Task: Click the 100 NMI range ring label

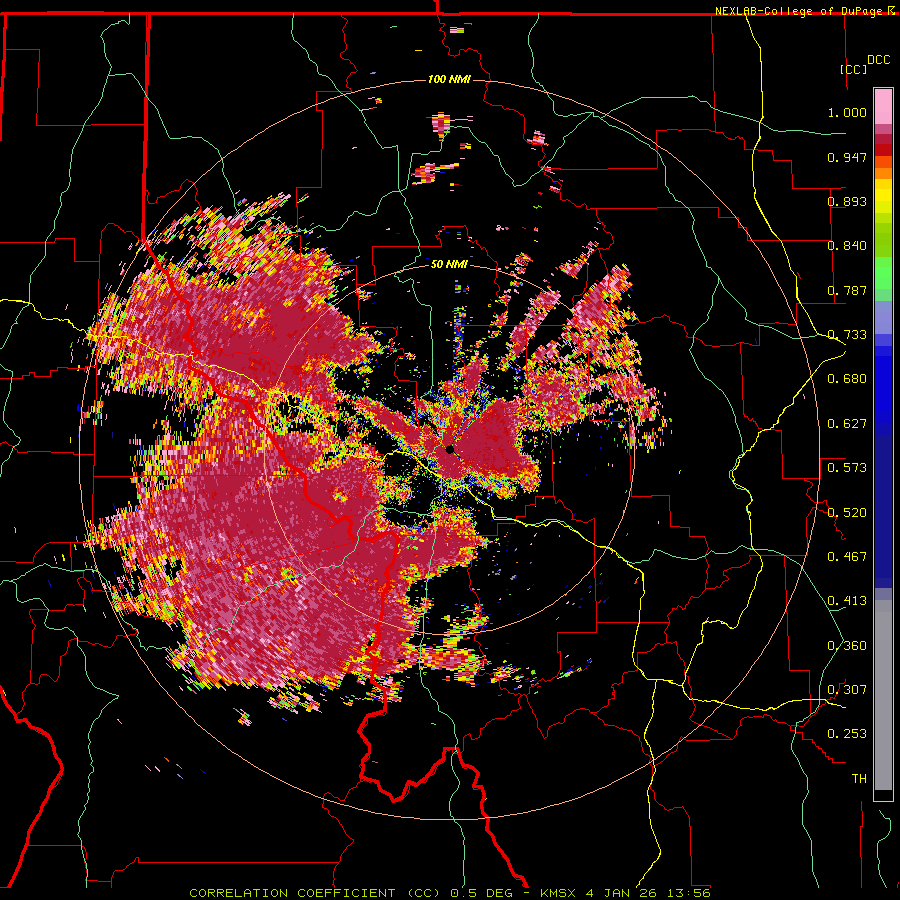Action: tap(449, 79)
